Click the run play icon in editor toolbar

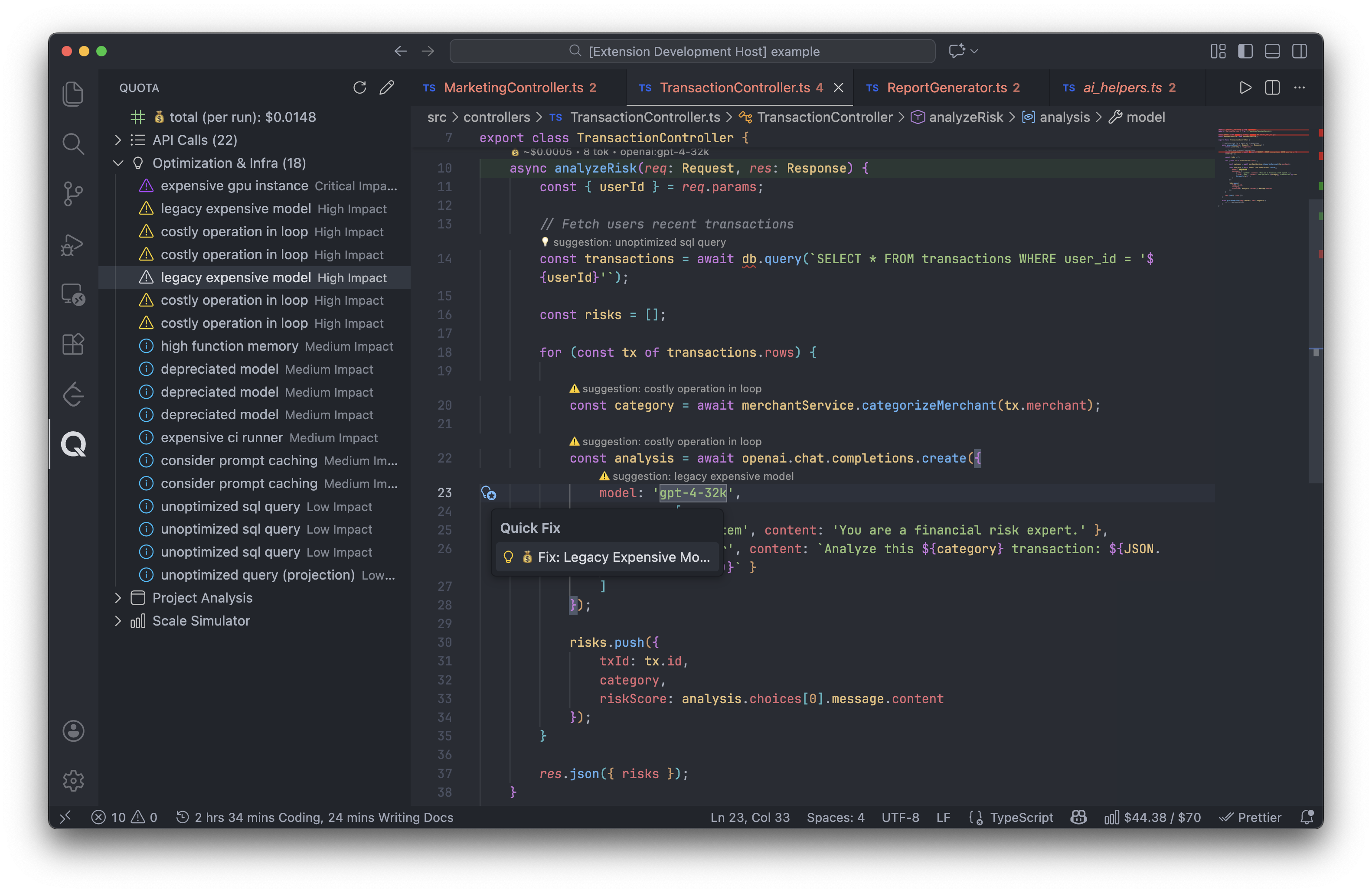(x=1245, y=88)
